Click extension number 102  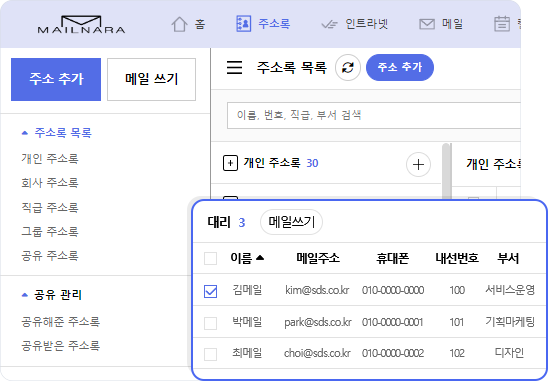[x=457, y=353]
